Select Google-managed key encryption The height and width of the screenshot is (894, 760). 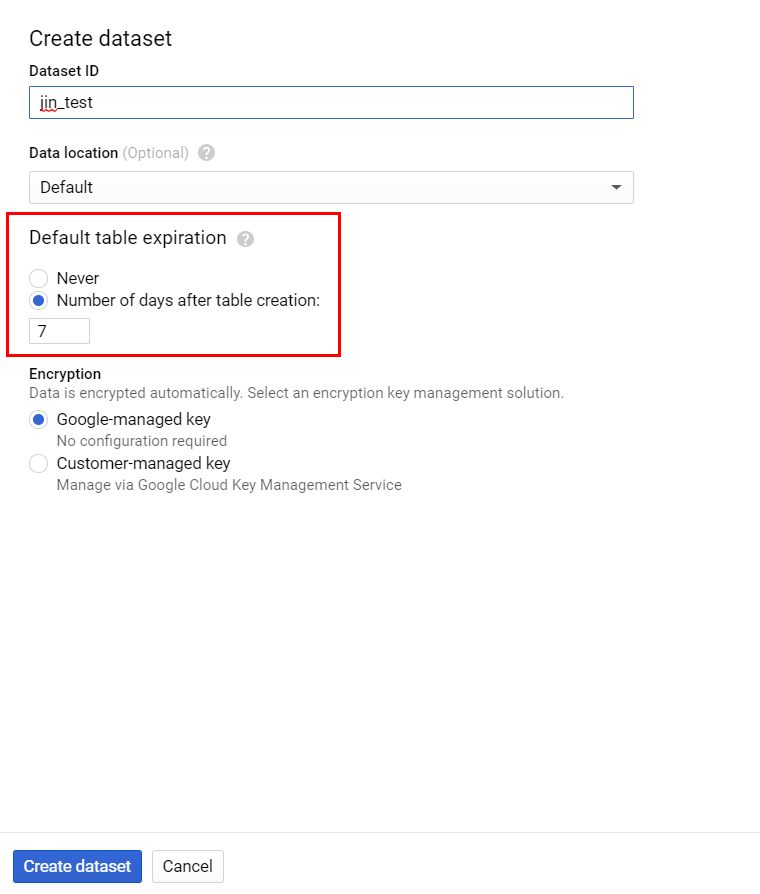37,419
